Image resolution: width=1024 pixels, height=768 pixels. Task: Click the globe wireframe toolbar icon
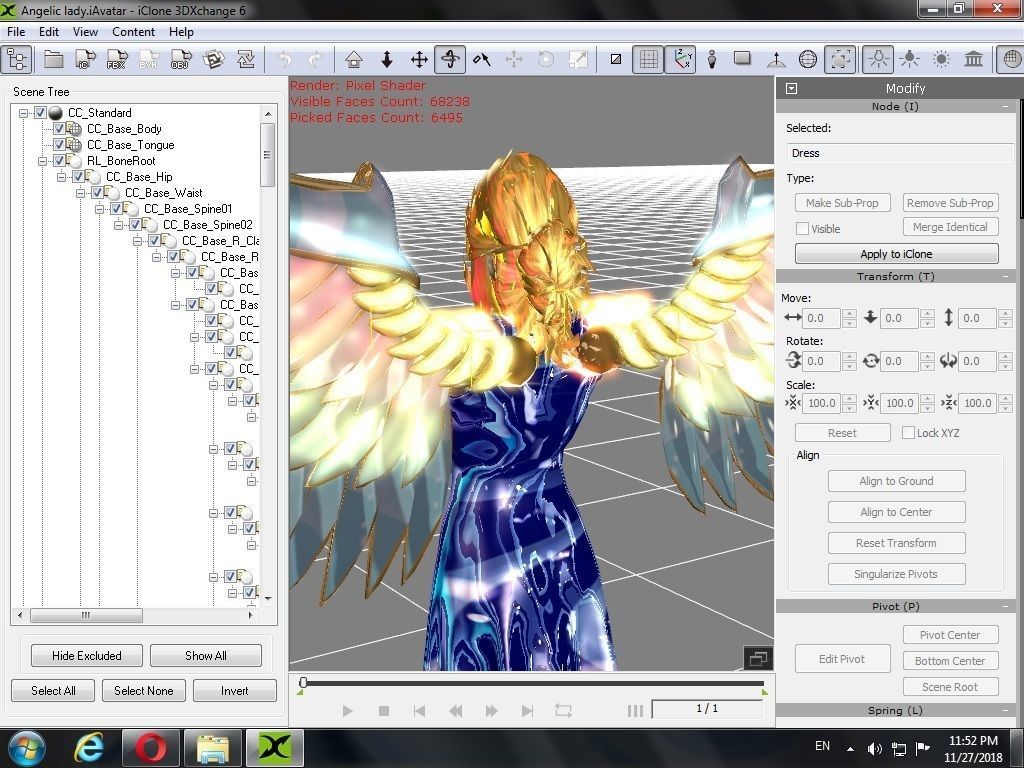point(808,59)
